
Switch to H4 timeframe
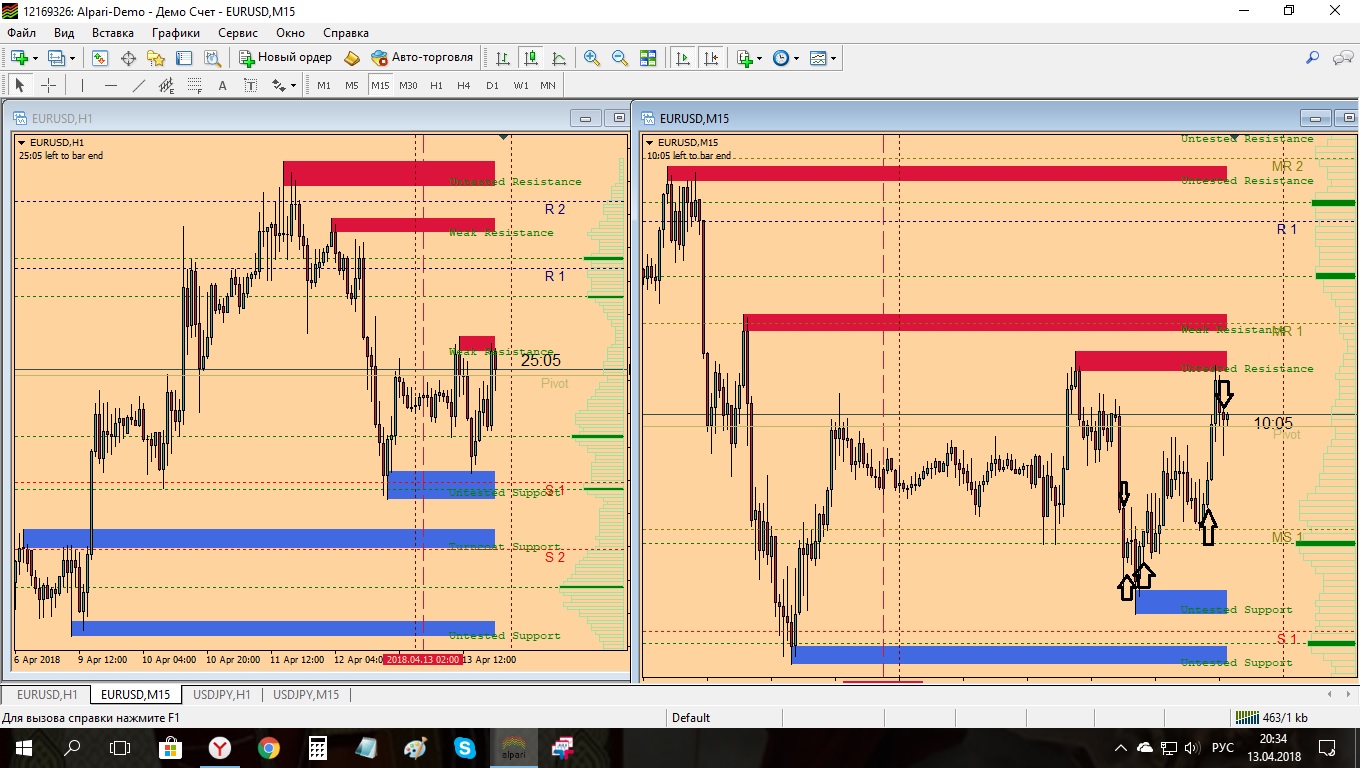pyautogui.click(x=464, y=85)
